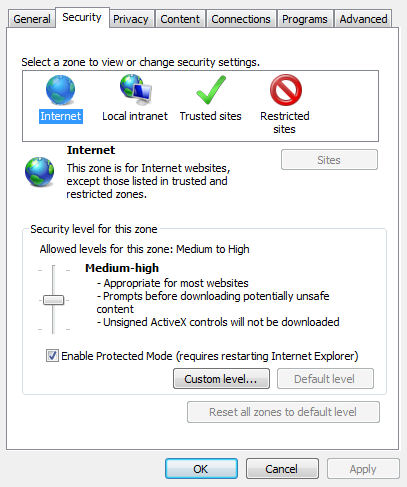Click the Apply button
This screenshot has height=487, width=407.
click(x=363, y=469)
